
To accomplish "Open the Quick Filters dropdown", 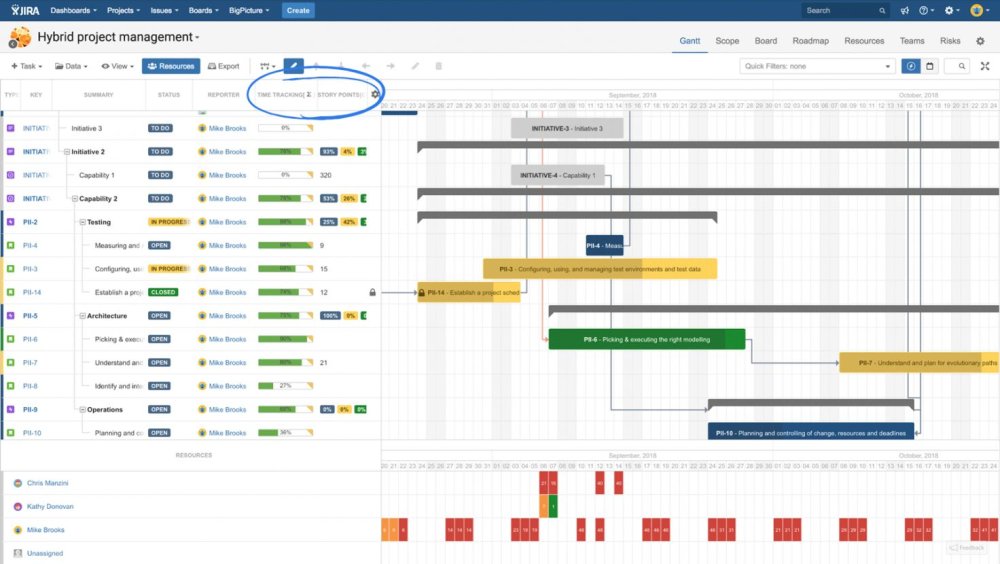I will point(817,66).
